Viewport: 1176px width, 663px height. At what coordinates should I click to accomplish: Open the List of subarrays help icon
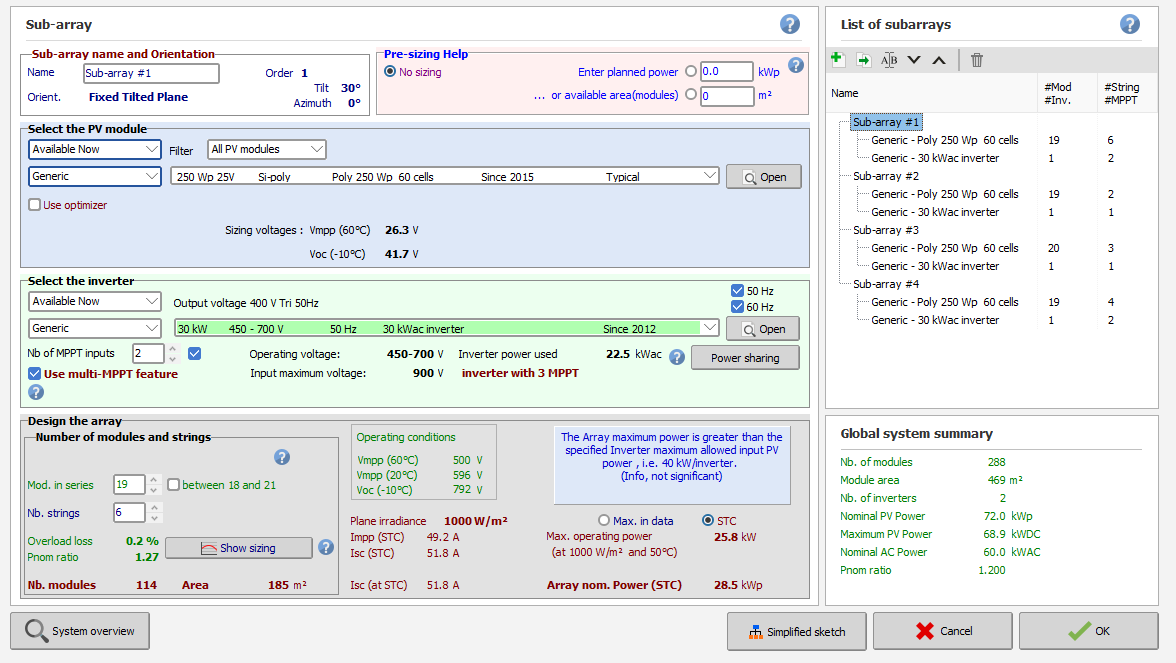pyautogui.click(x=1130, y=24)
